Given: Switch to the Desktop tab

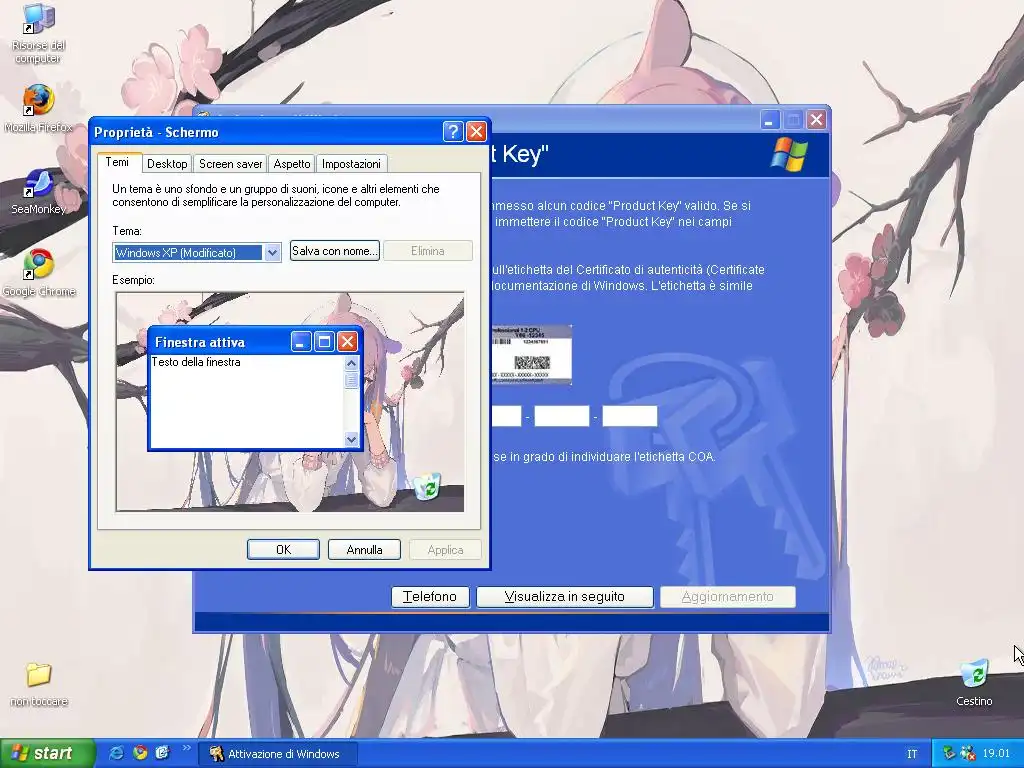Looking at the screenshot, I should click(167, 164).
